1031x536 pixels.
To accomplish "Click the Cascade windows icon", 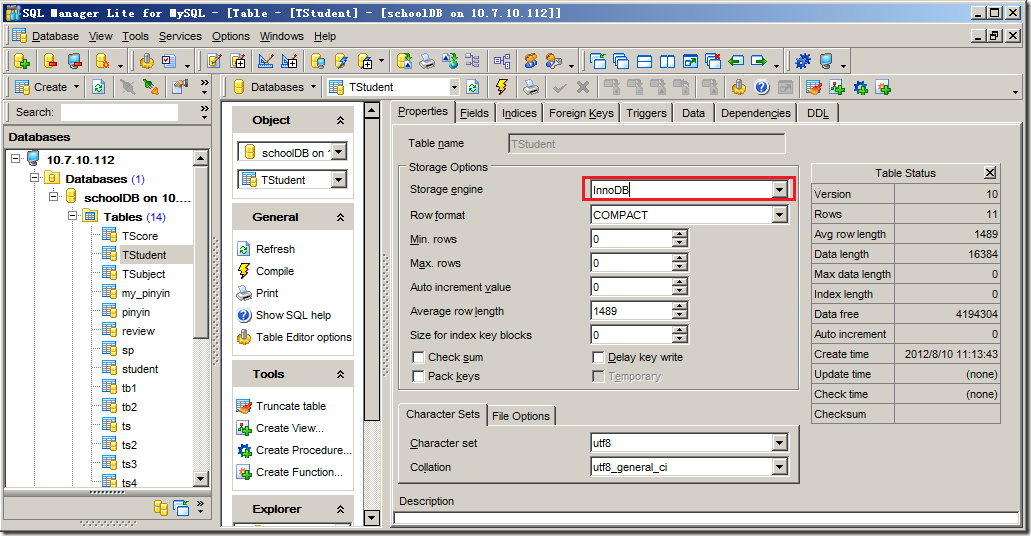I will click(x=621, y=61).
